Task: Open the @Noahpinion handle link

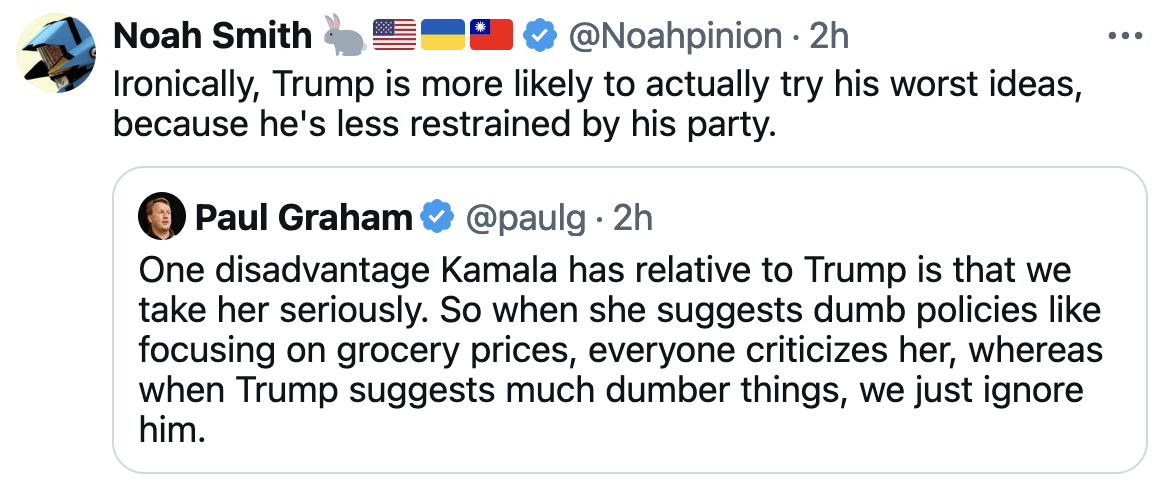Action: [675, 36]
